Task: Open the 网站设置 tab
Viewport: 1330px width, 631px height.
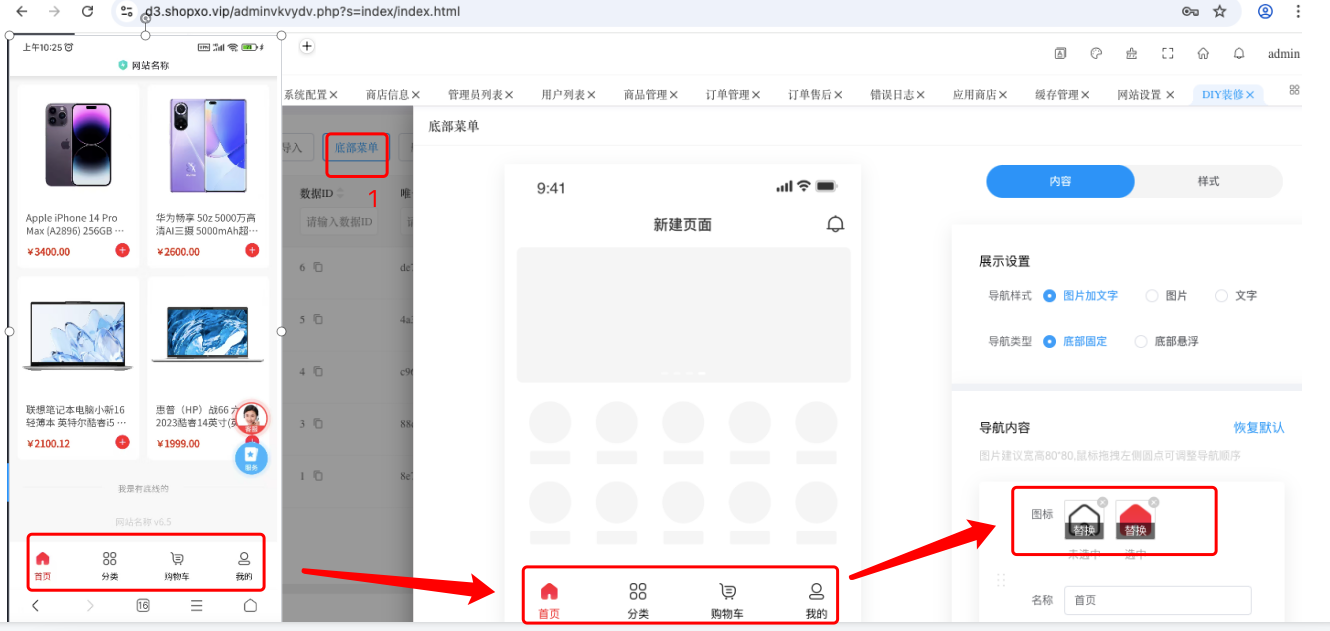Action: (x=1139, y=95)
